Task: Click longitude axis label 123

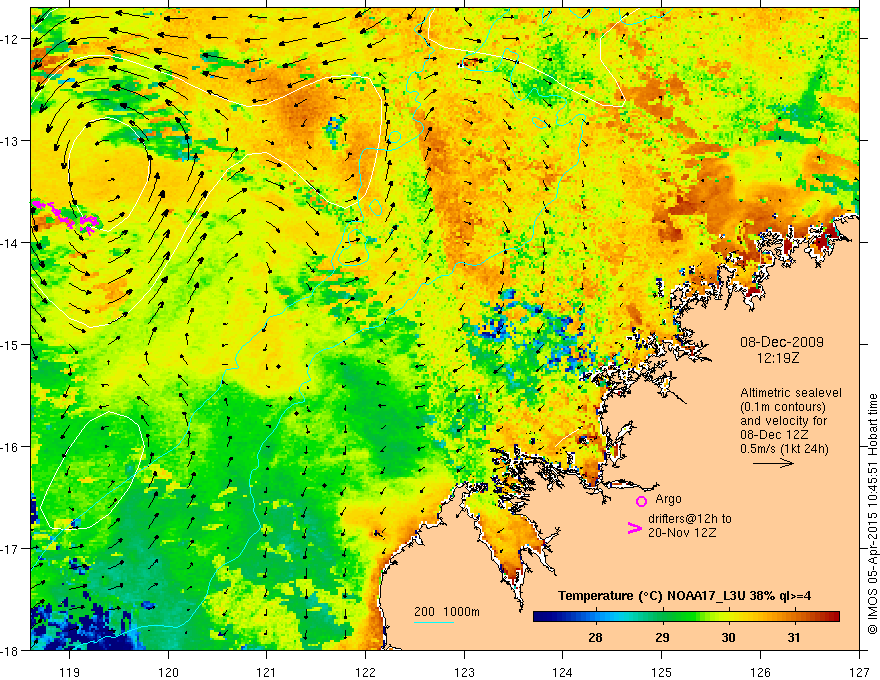Action: pyautogui.click(x=464, y=672)
